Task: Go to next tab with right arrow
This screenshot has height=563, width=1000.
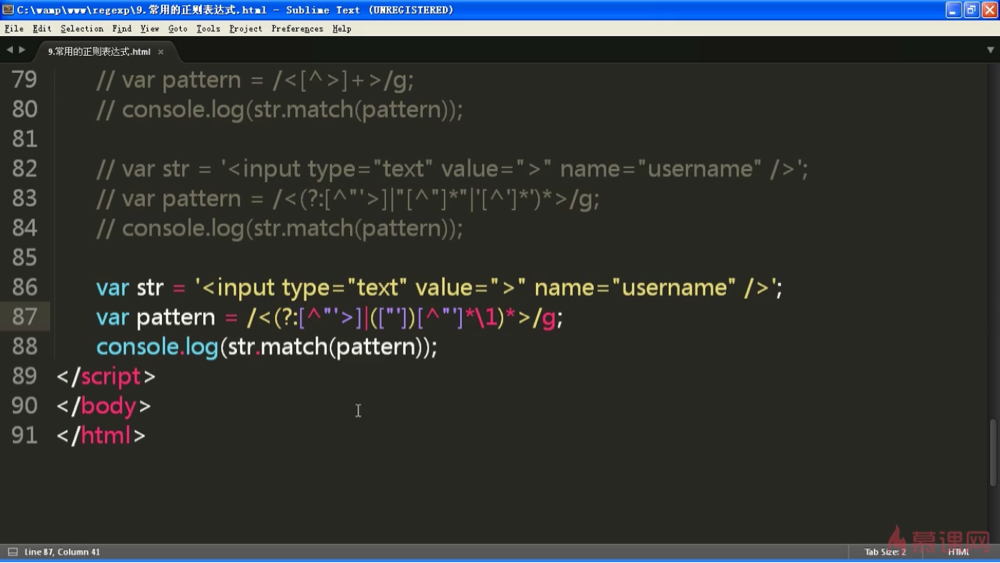Action: [22, 50]
